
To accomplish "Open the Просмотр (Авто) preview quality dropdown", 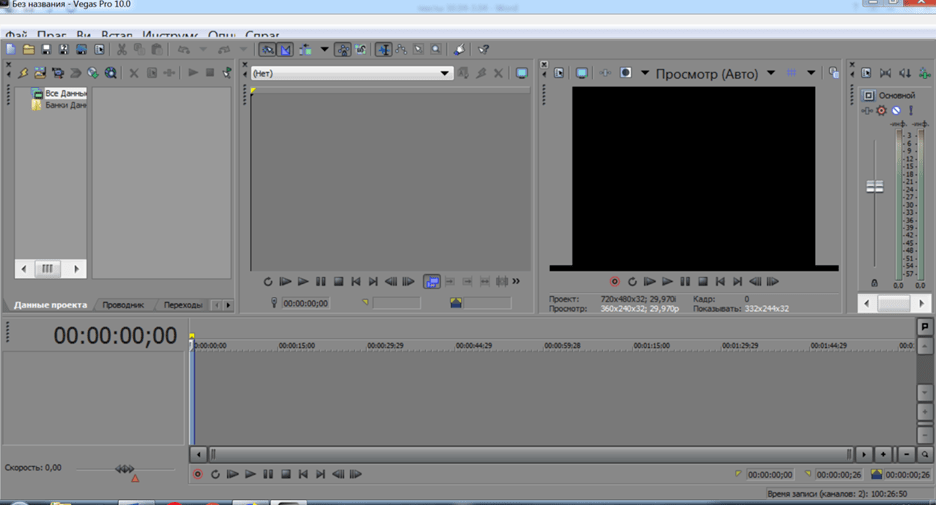I will click(770, 73).
